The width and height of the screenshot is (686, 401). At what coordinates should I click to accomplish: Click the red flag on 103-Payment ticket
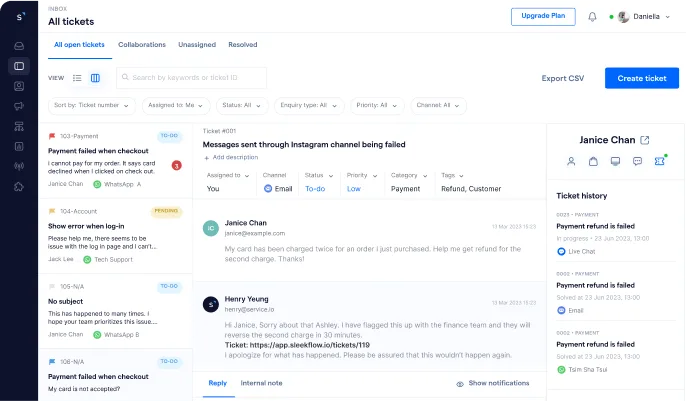pos(52,136)
